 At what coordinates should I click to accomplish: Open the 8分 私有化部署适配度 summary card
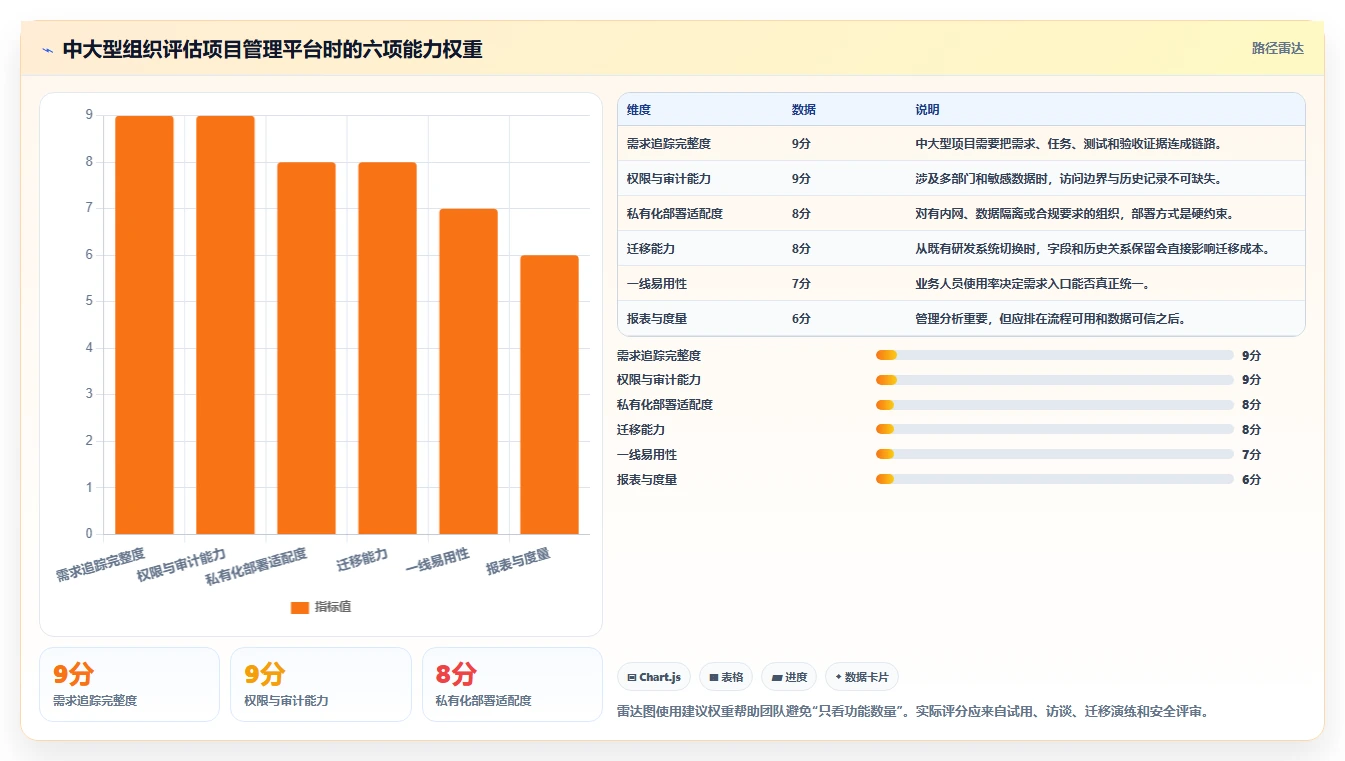pyautogui.click(x=512, y=684)
